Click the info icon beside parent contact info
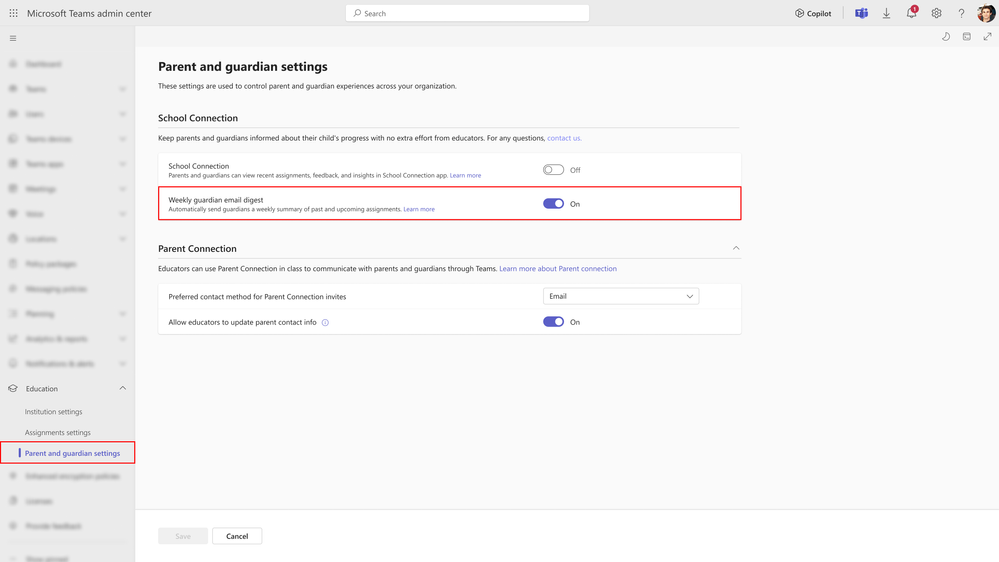Image resolution: width=999 pixels, height=562 pixels. pyautogui.click(x=325, y=322)
